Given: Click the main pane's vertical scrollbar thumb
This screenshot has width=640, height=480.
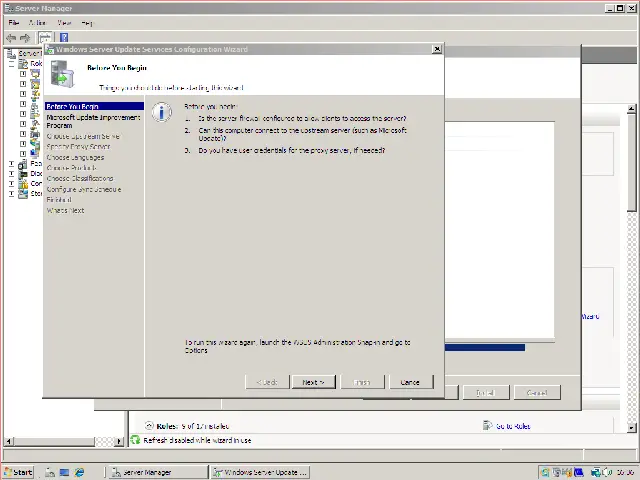Looking at the screenshot, I should (x=631, y=162).
